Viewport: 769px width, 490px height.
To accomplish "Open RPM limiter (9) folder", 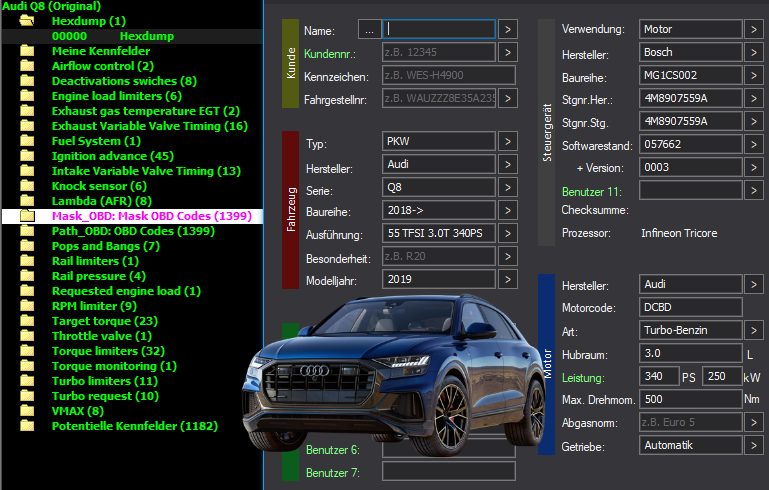I will click(94, 306).
